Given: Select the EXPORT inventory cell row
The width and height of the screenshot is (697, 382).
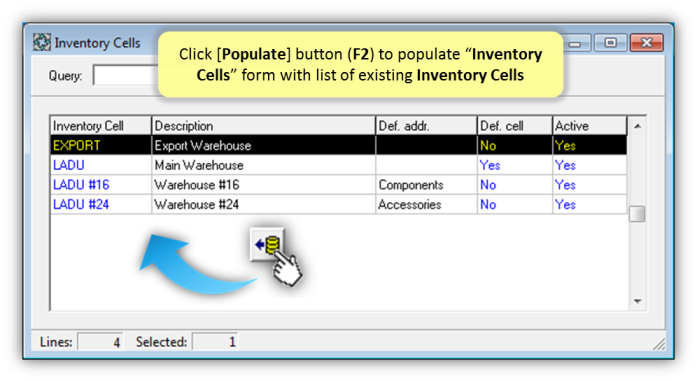Looking at the screenshot, I should click(x=339, y=145).
